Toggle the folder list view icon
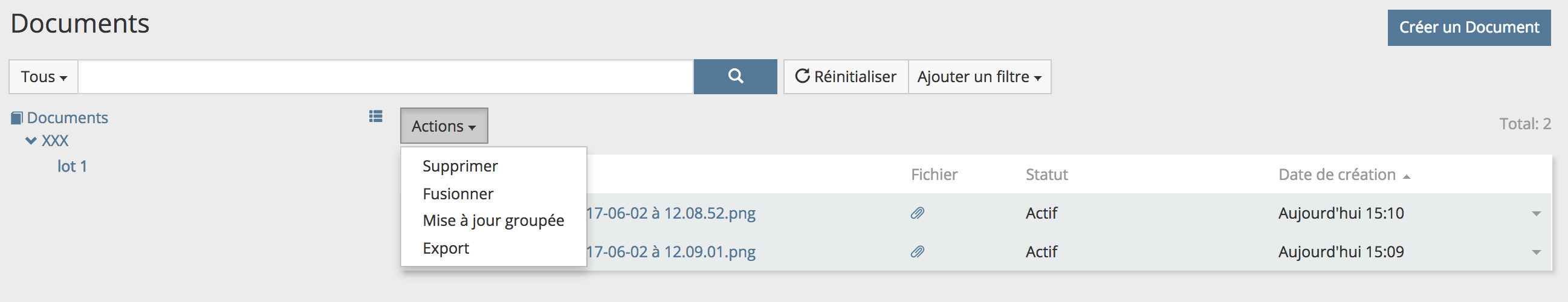 pos(375,116)
